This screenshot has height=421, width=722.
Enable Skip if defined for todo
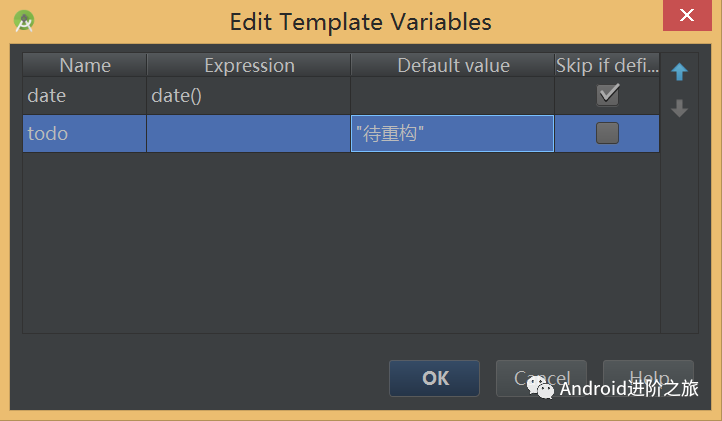[x=607, y=133]
